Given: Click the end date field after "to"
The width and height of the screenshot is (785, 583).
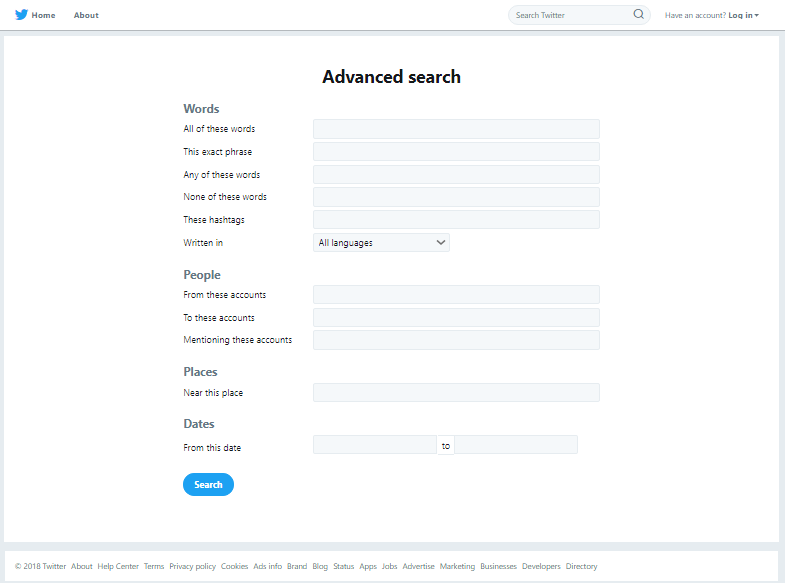Looking at the screenshot, I should click(516, 445).
